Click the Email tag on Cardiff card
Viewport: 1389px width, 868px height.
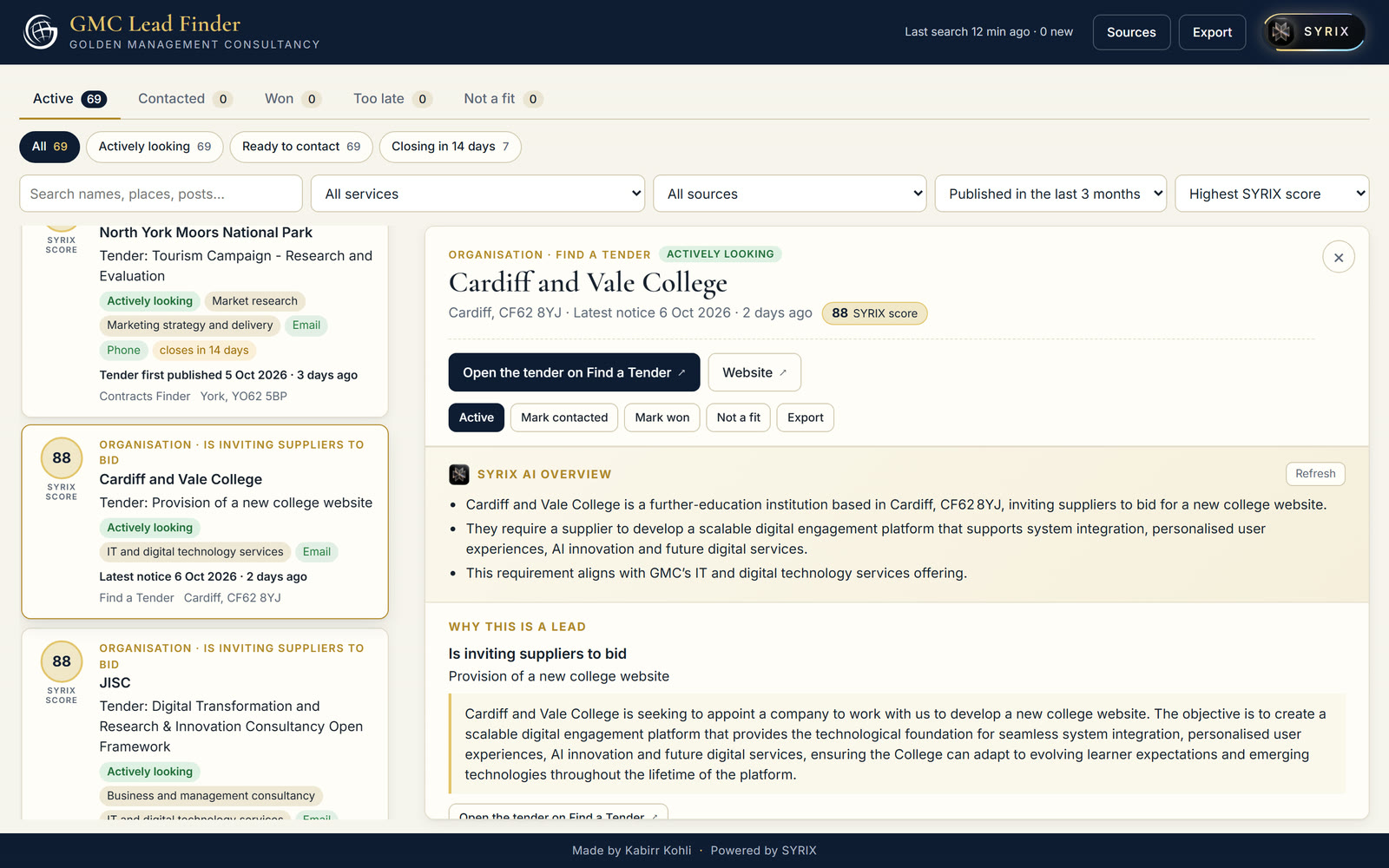317,552
